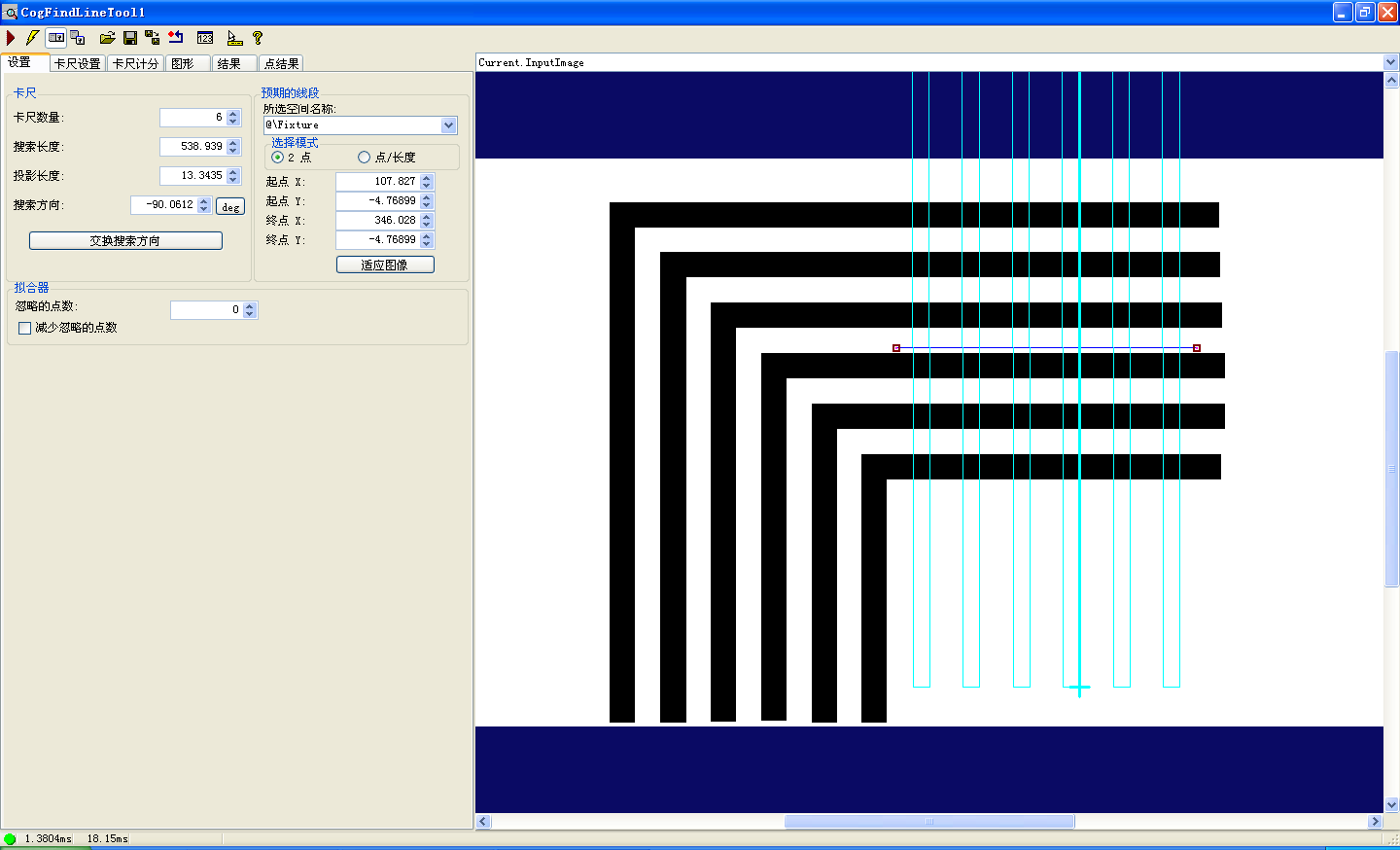Click the 搜索长度 value field 538.939
Image resolution: width=1400 pixels, height=850 pixels.
[x=192, y=147]
